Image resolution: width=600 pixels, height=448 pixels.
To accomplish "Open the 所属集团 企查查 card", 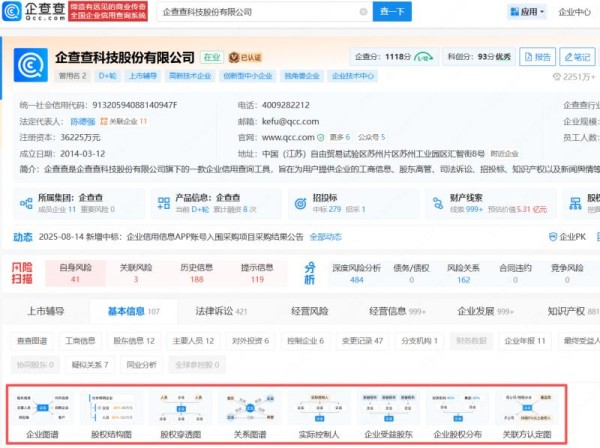I will point(79,203).
